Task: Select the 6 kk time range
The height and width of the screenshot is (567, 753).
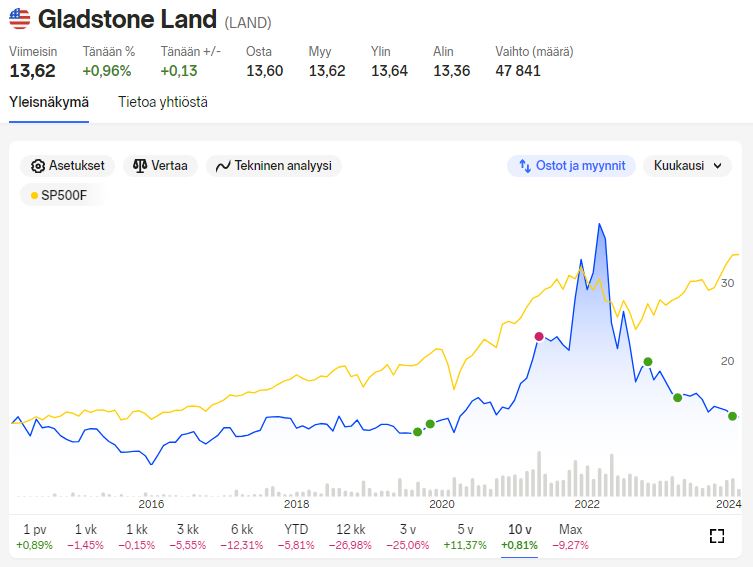Action: point(242,536)
